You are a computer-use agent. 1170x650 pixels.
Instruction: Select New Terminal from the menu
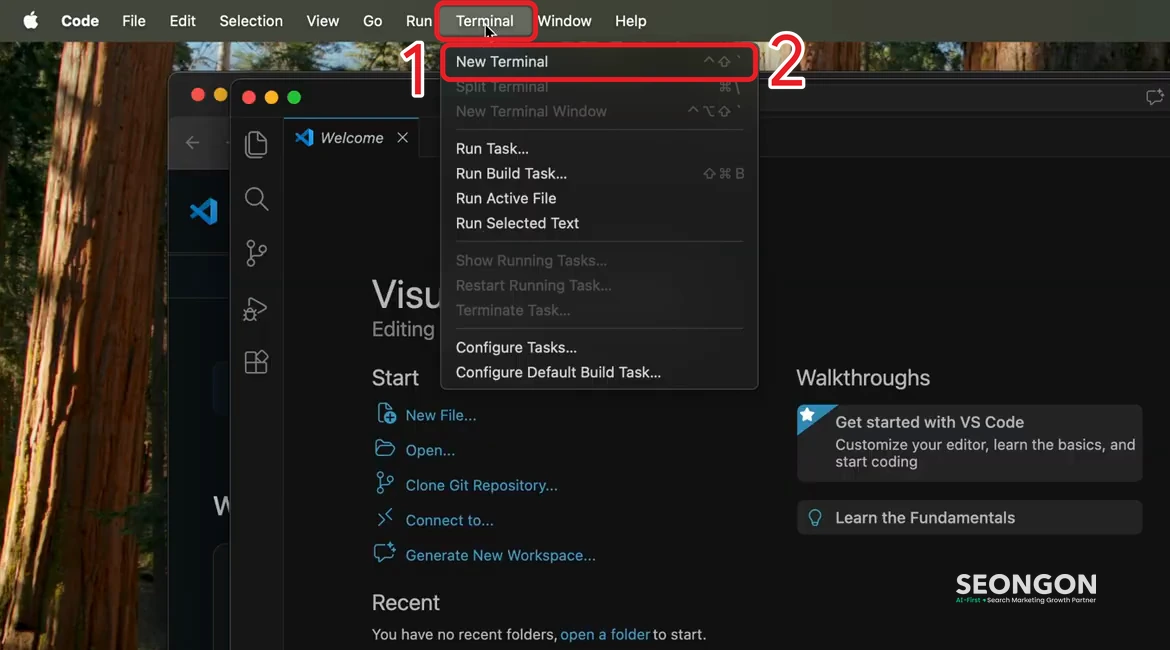pyautogui.click(x=599, y=62)
